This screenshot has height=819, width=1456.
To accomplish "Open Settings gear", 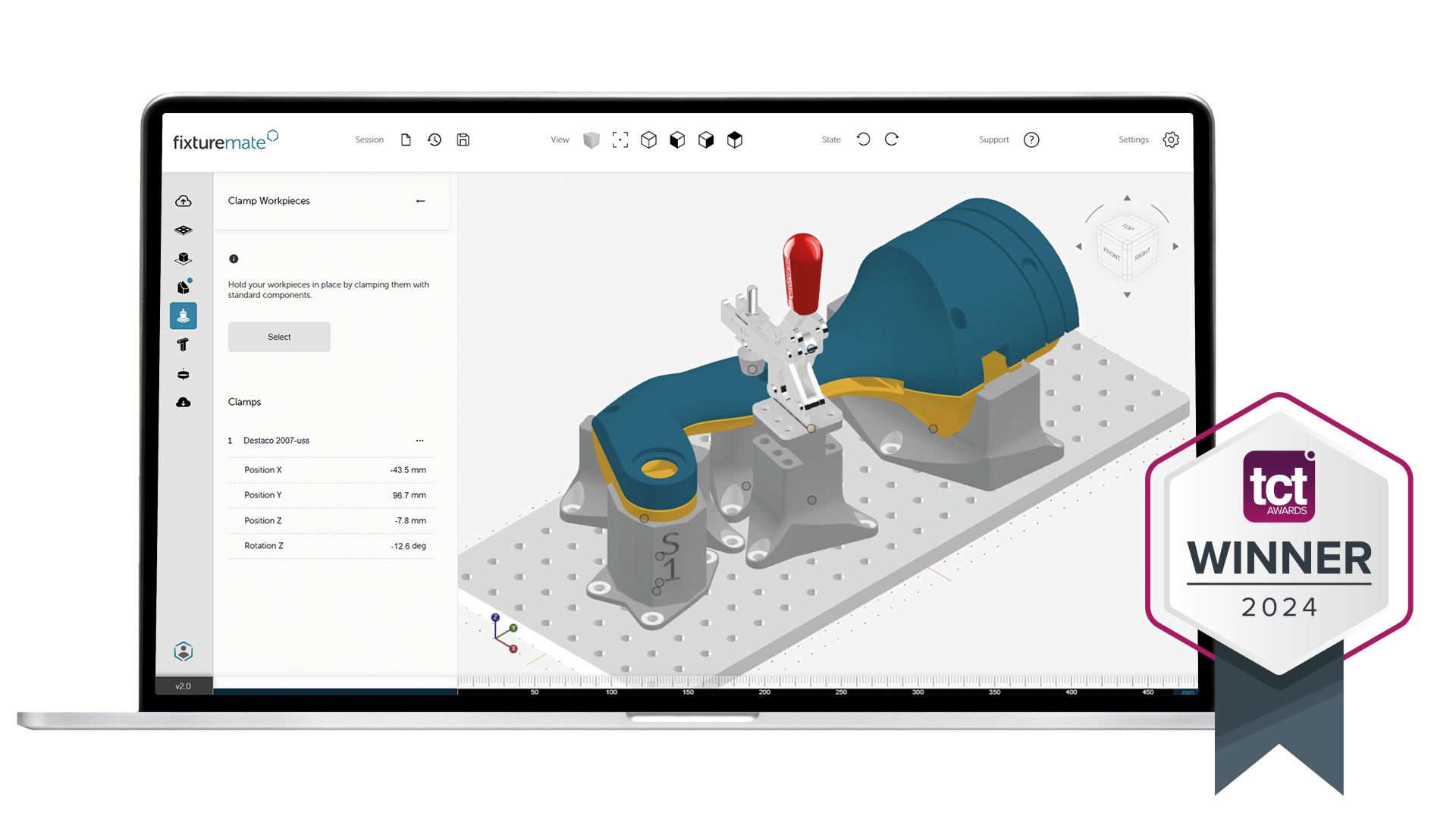I will [x=1171, y=140].
